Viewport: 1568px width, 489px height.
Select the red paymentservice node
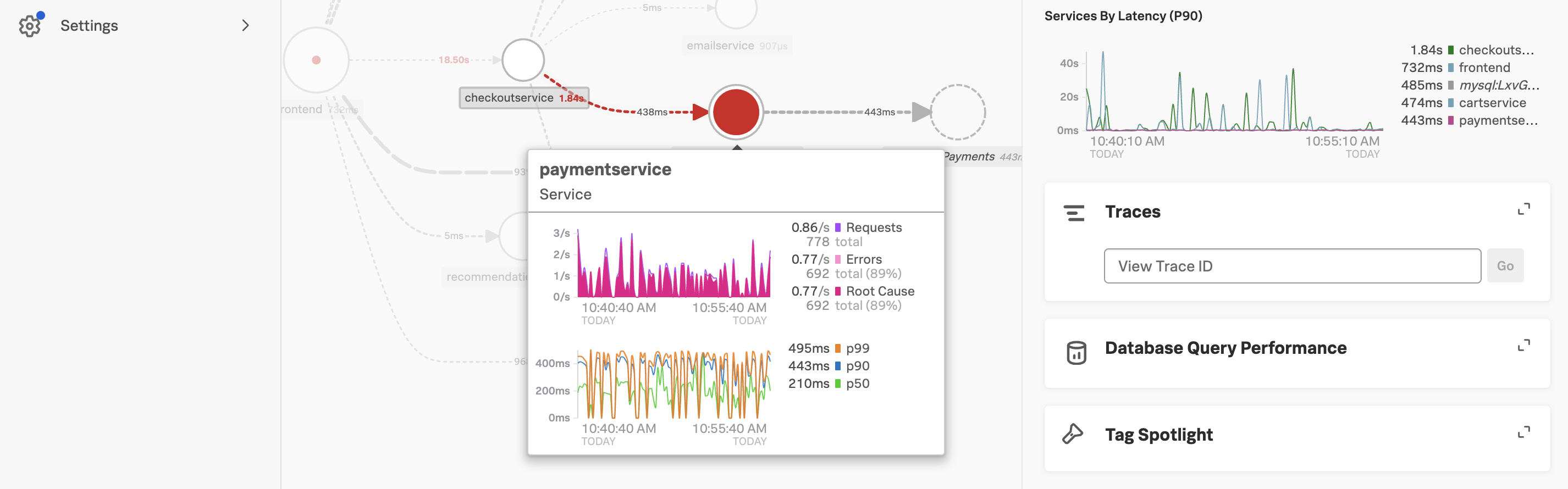(x=735, y=112)
